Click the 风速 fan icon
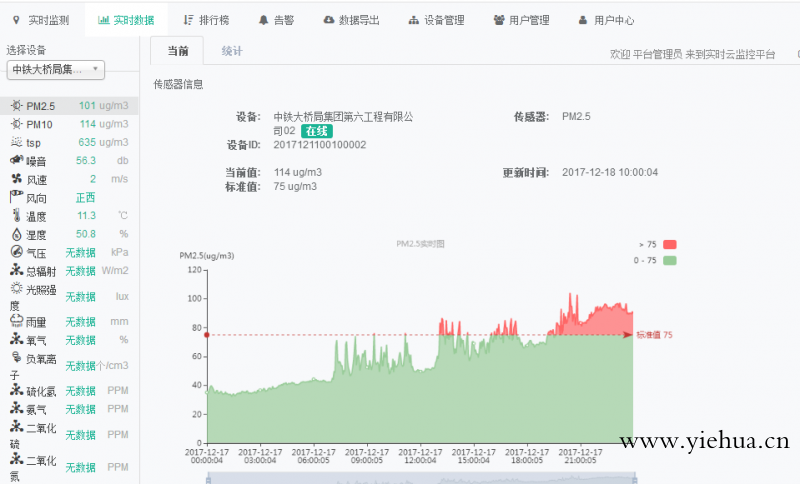Image resolution: width=800 pixels, height=484 pixels. (16, 179)
